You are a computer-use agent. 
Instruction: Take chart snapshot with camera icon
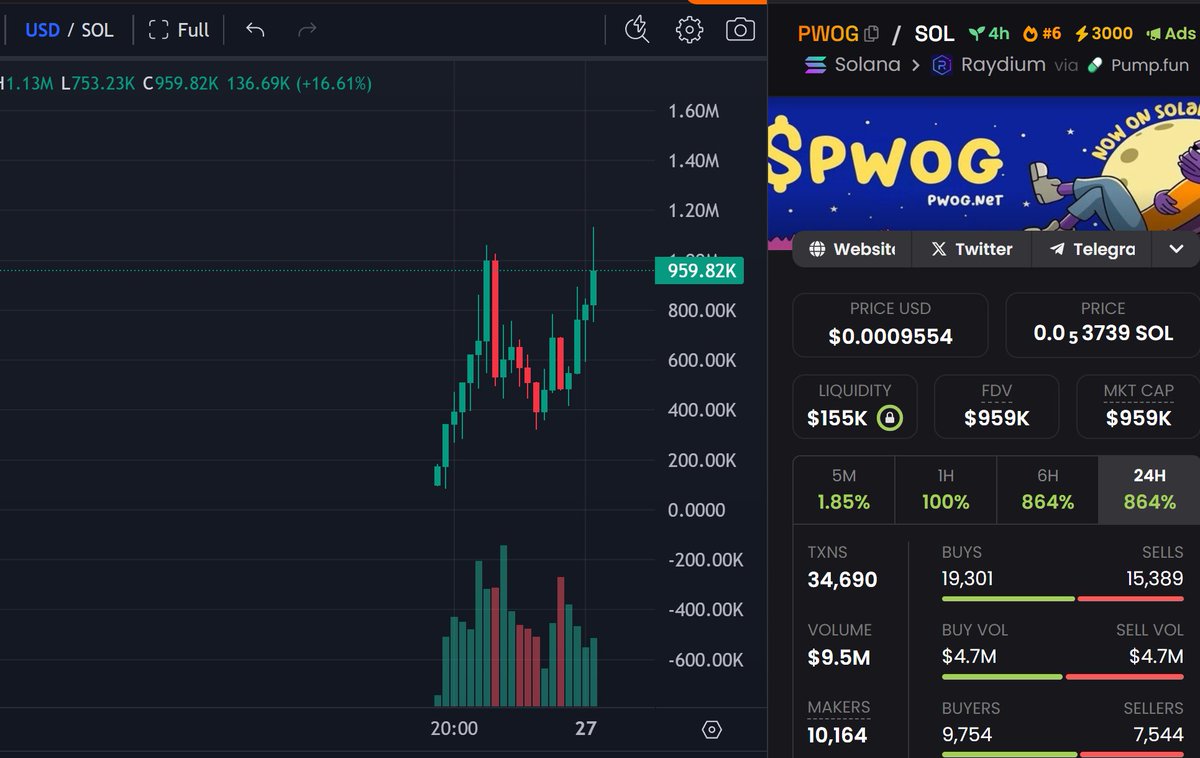740,30
